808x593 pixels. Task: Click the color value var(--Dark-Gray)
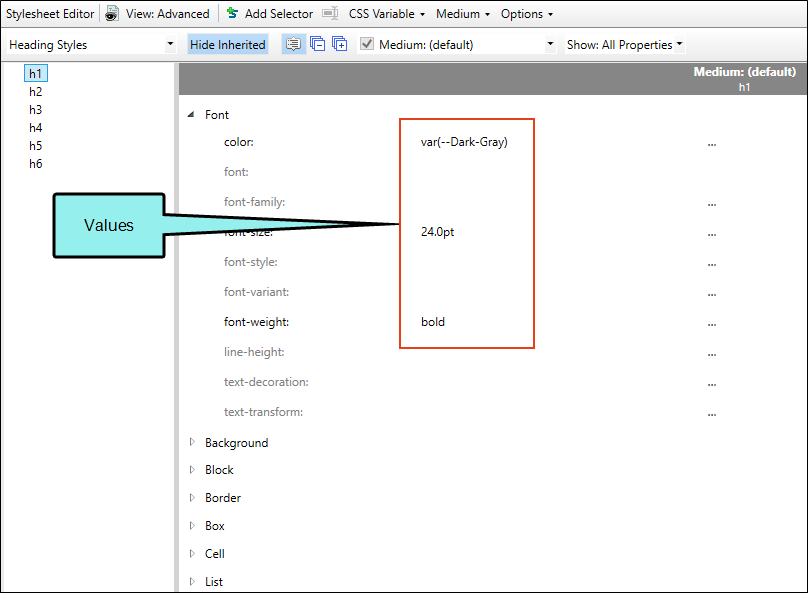coord(464,142)
